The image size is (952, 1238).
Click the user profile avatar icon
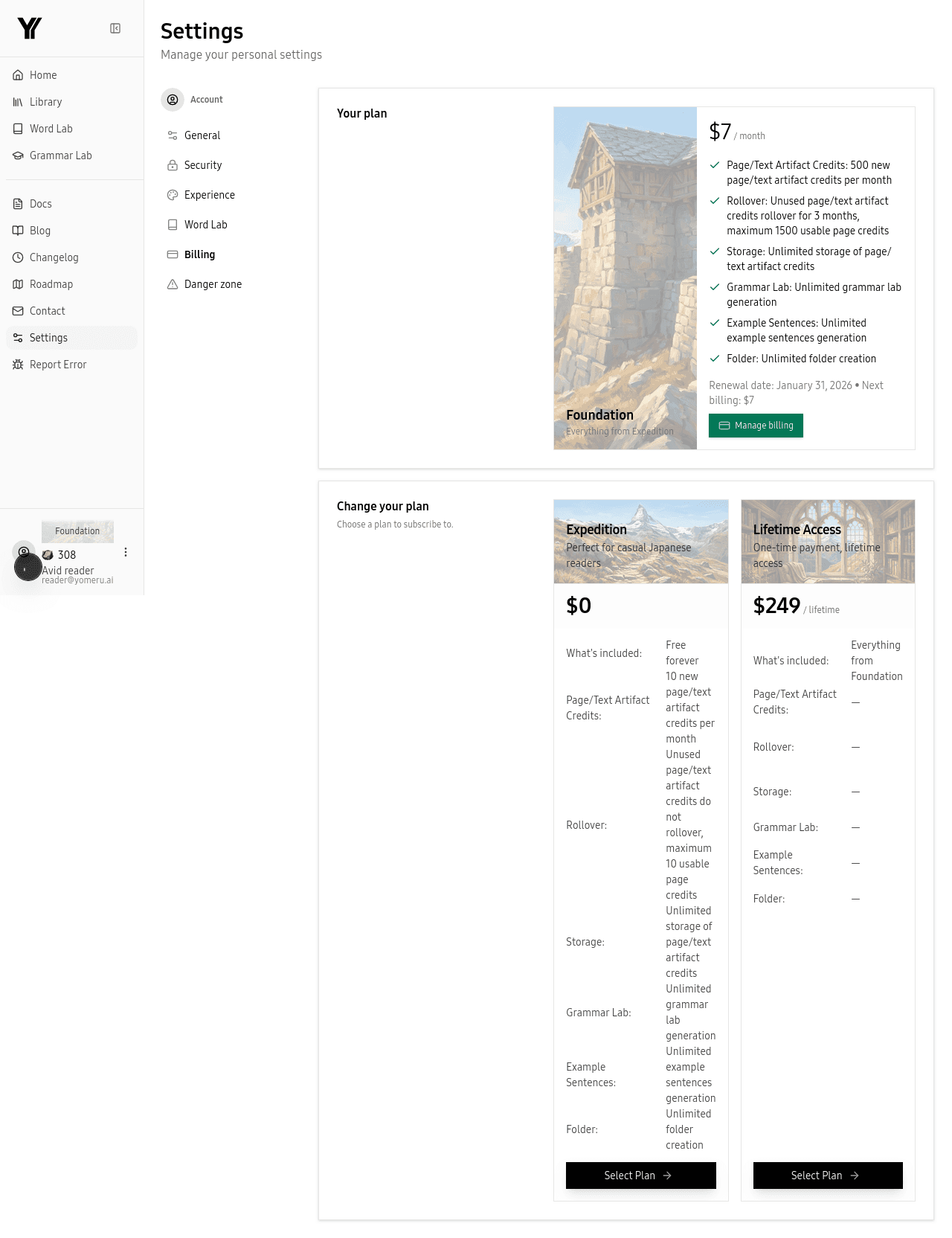tap(24, 552)
